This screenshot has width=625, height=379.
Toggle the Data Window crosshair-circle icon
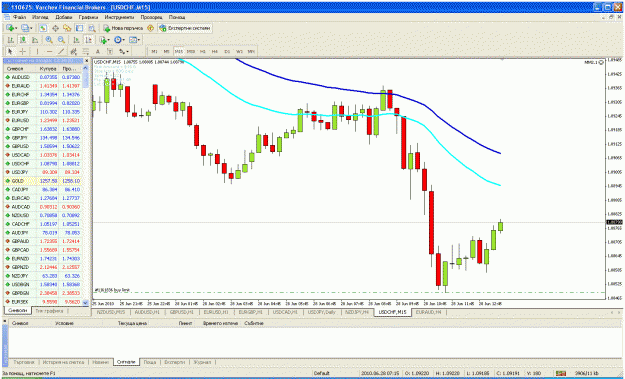click(x=55, y=28)
